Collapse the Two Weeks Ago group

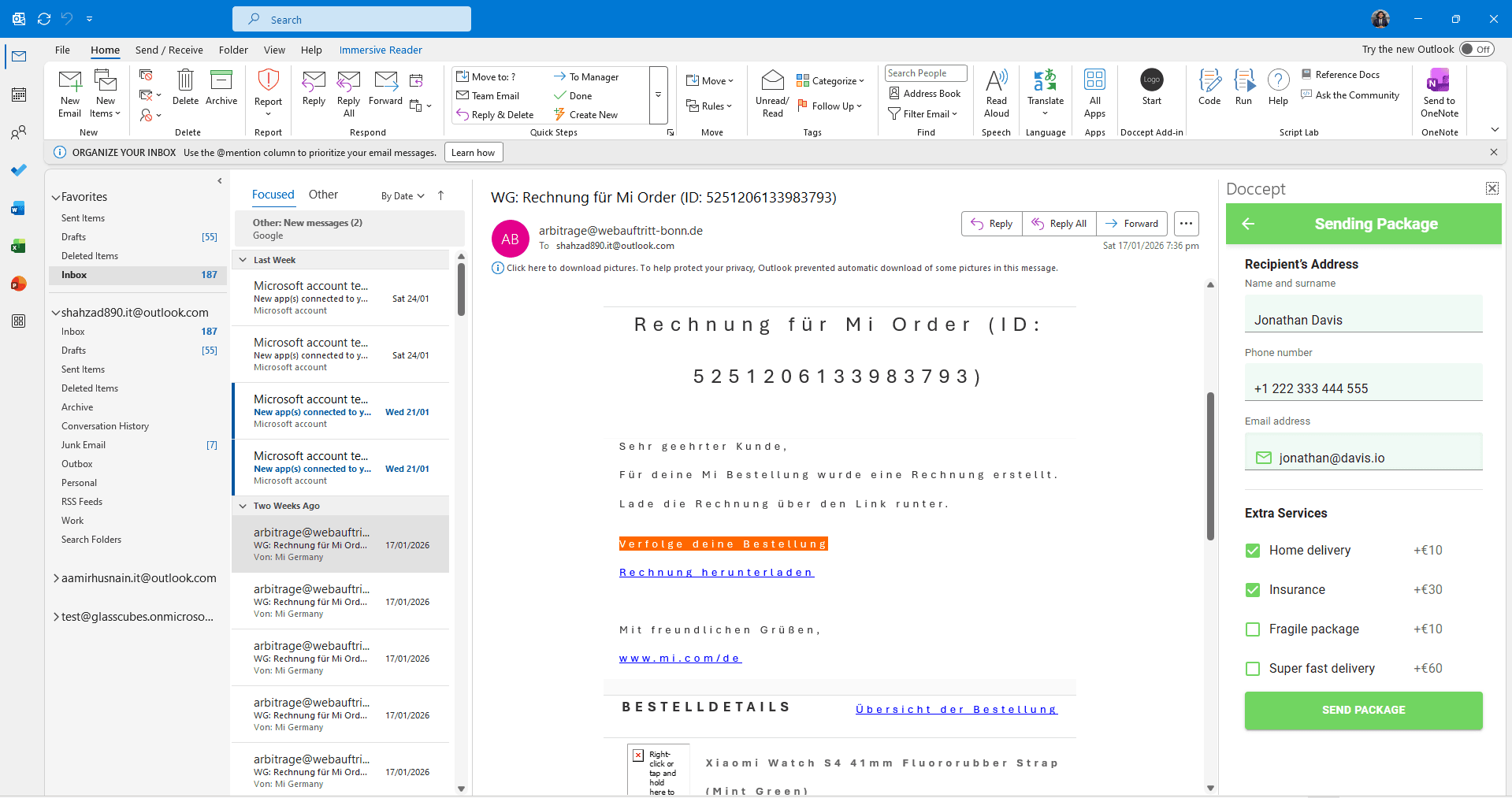243,506
